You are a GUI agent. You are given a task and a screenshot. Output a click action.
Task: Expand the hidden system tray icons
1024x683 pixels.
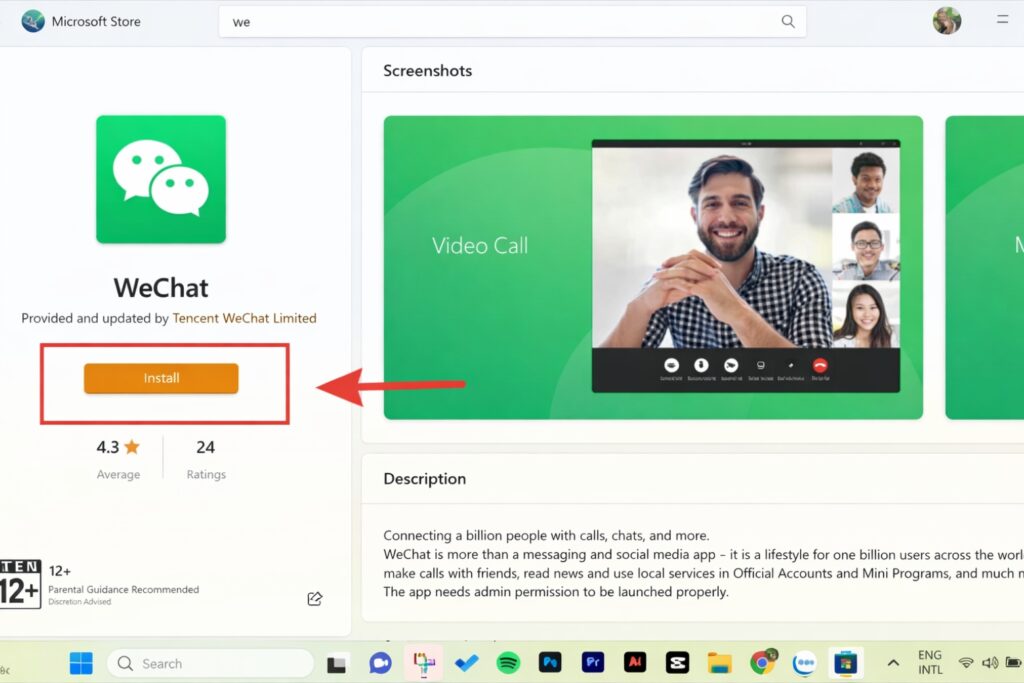click(x=893, y=663)
